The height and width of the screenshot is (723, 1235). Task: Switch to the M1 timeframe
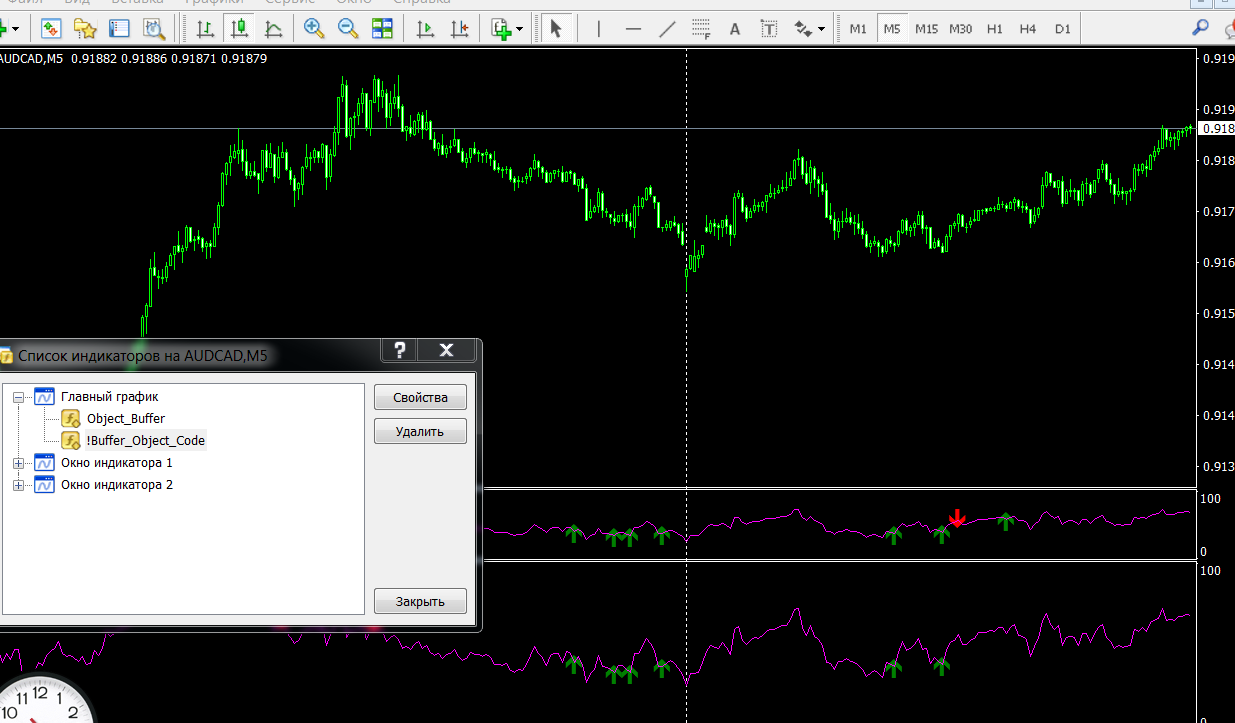point(858,29)
